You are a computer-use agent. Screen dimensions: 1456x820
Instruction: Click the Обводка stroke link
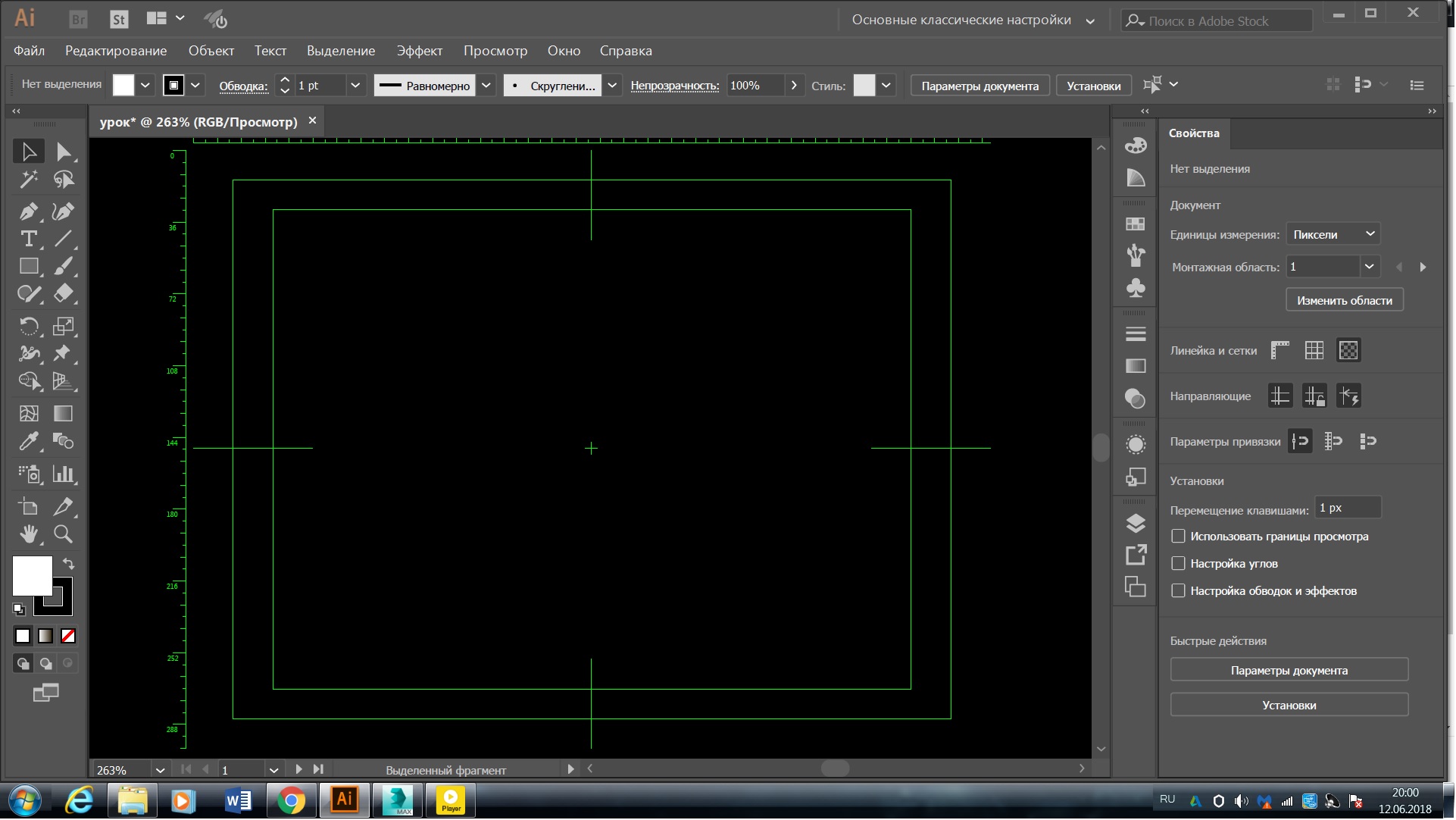[243, 86]
